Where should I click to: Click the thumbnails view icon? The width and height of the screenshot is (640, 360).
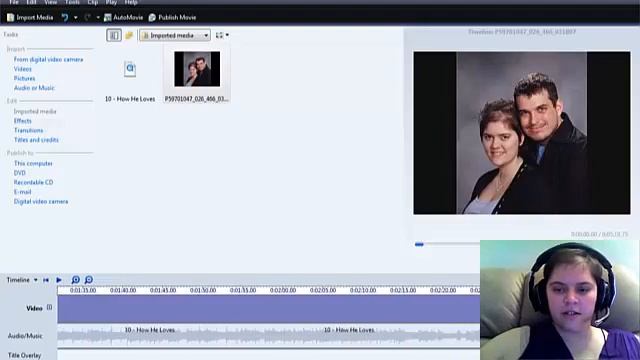[219, 36]
